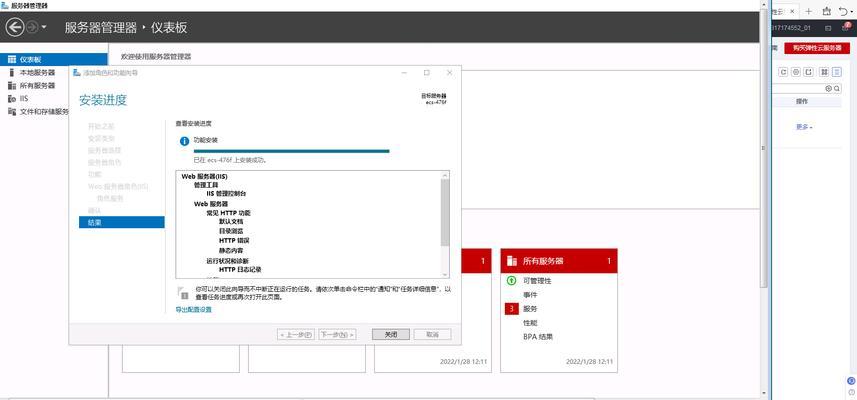
Task: Click the results list scrollbar thumb
Action: (x=445, y=212)
